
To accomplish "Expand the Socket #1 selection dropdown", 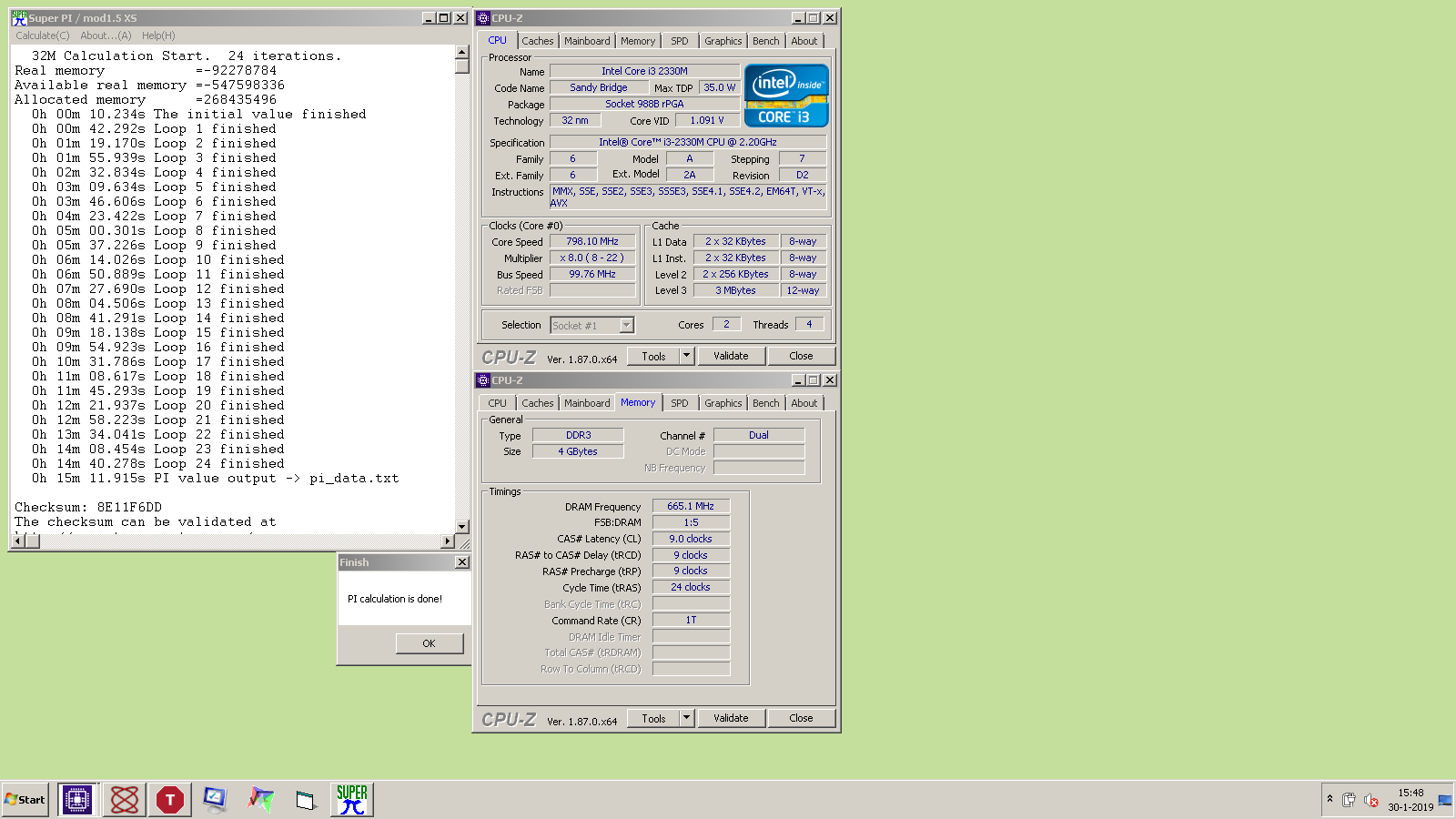I will [x=626, y=325].
